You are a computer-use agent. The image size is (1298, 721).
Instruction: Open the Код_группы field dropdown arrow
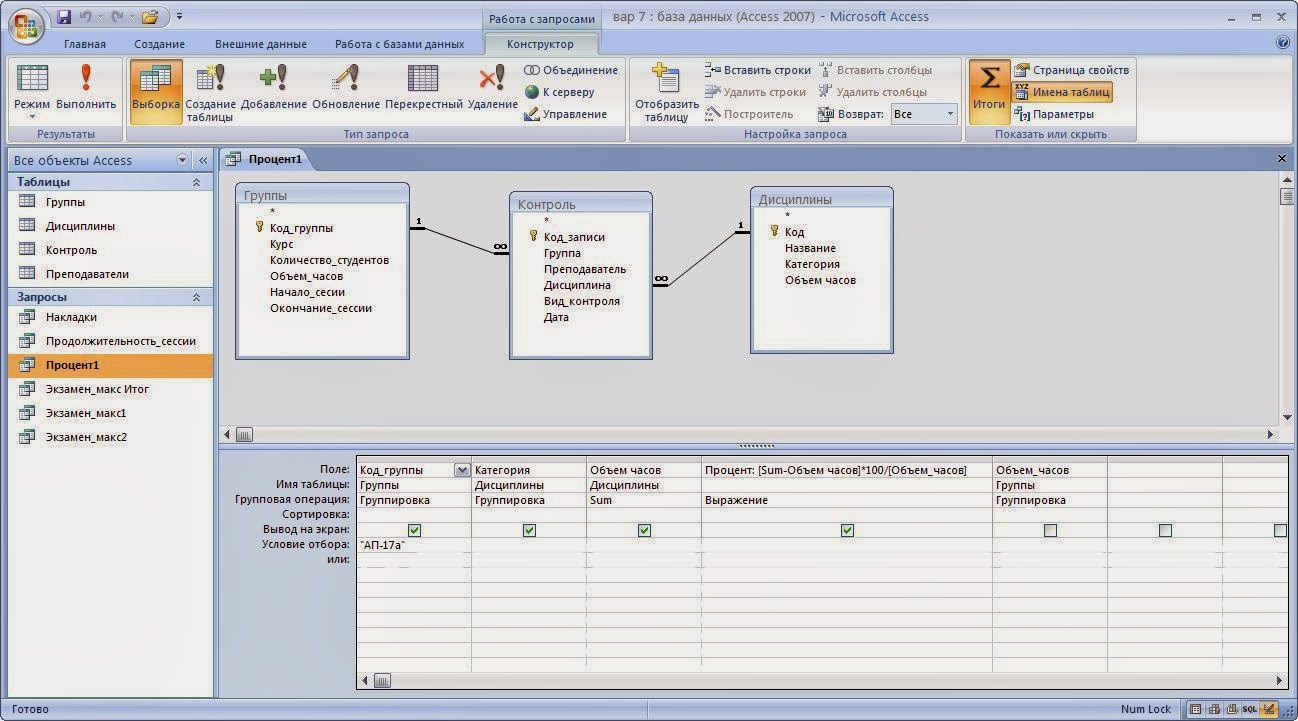[462, 470]
